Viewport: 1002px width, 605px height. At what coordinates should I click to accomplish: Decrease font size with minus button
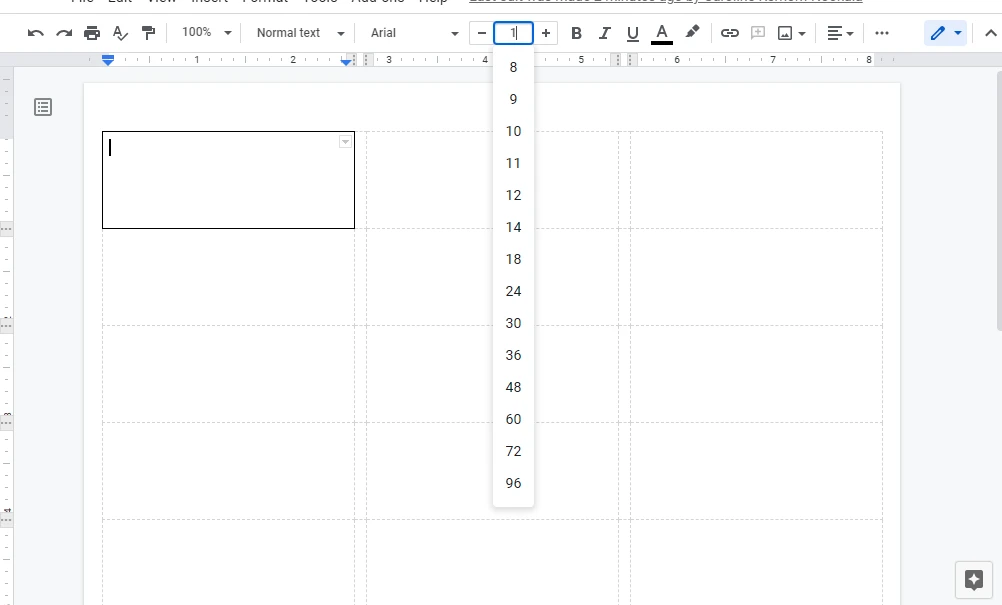coord(482,33)
